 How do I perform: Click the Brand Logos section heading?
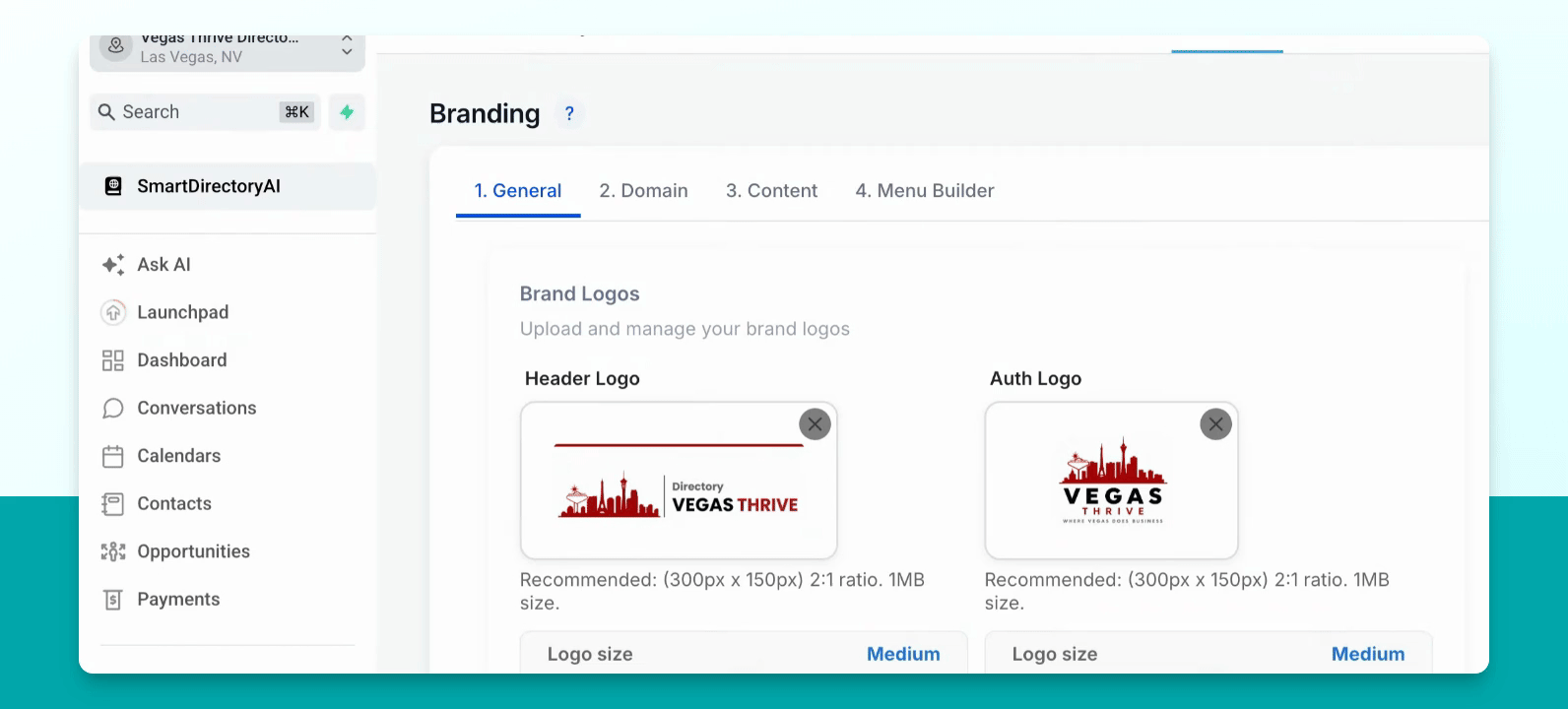pyautogui.click(x=580, y=294)
